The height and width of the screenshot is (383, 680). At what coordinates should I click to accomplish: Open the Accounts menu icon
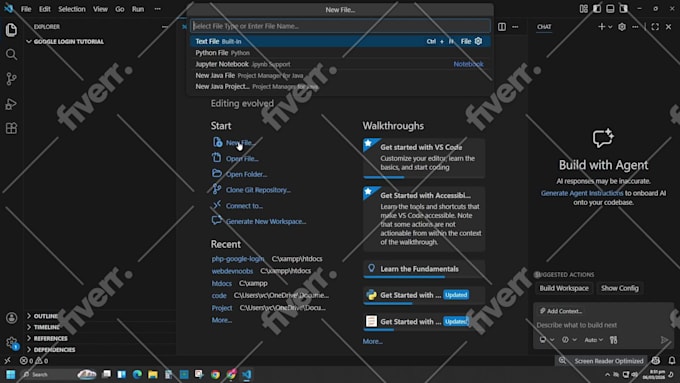click(12, 318)
